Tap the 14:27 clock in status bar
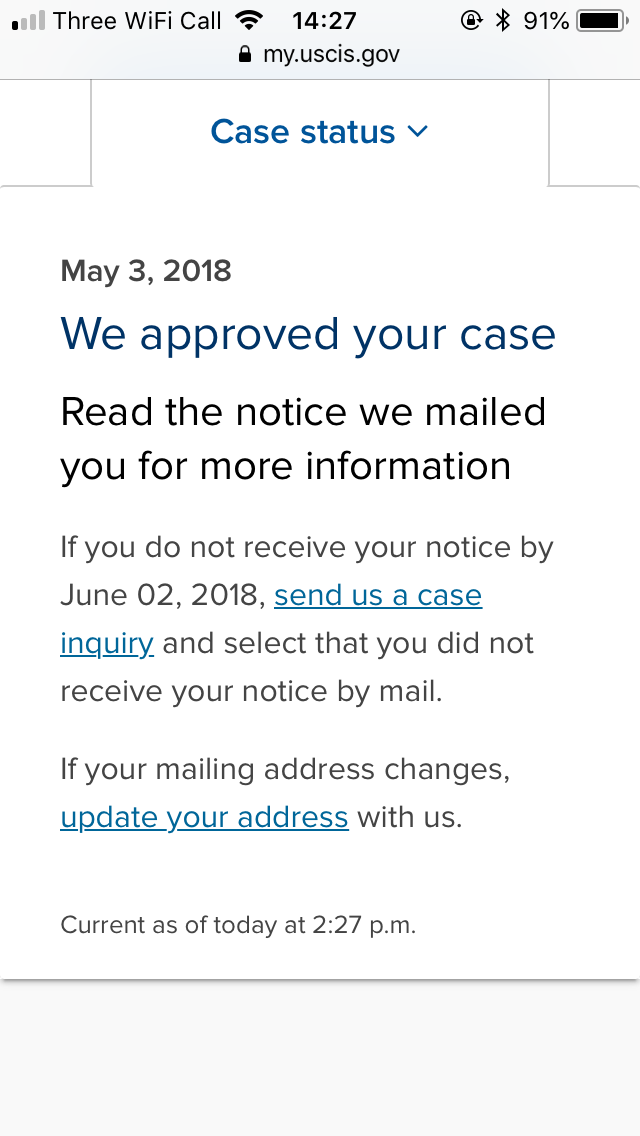The height and width of the screenshot is (1136, 640). click(x=324, y=20)
